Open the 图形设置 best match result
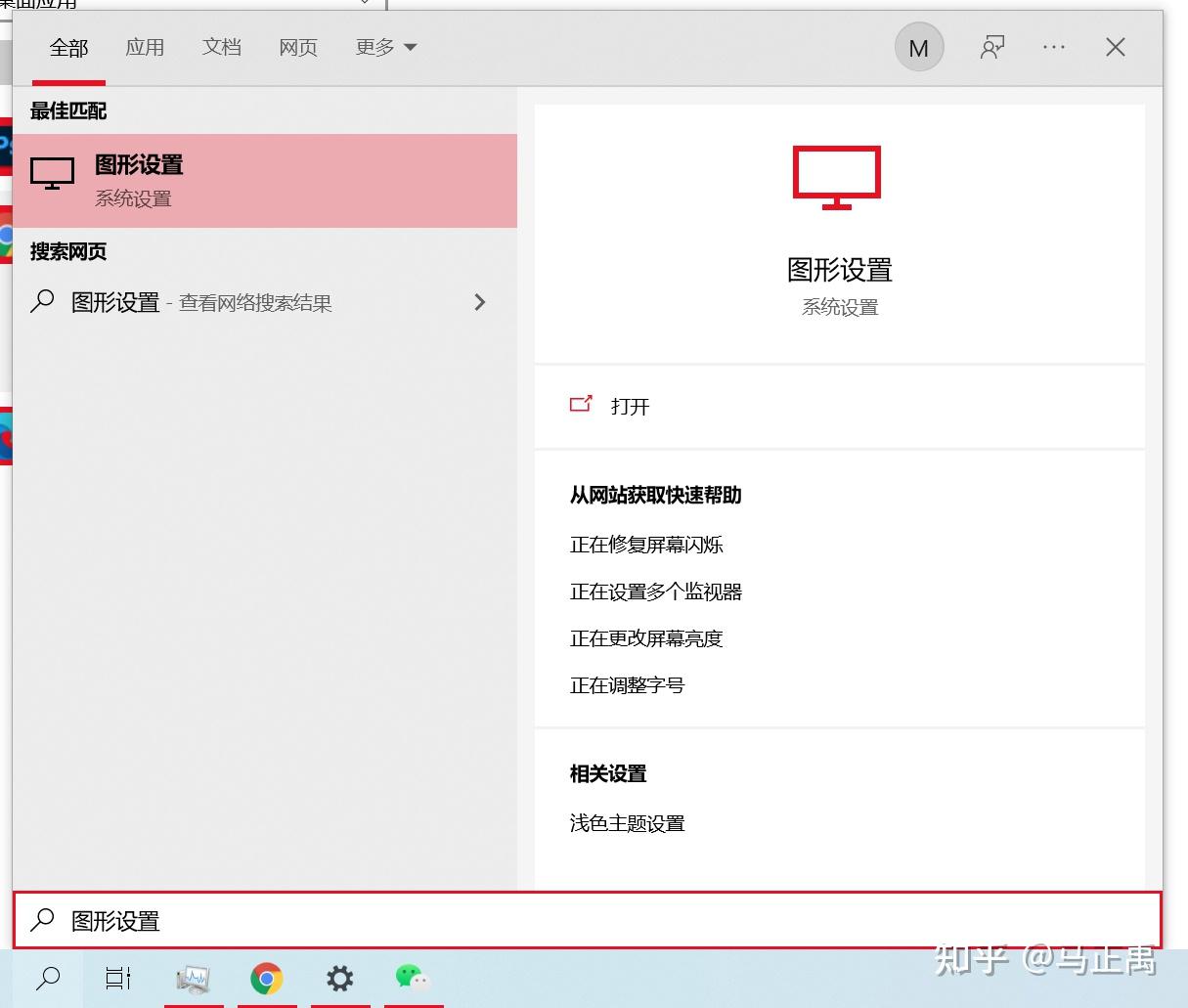 (265, 181)
